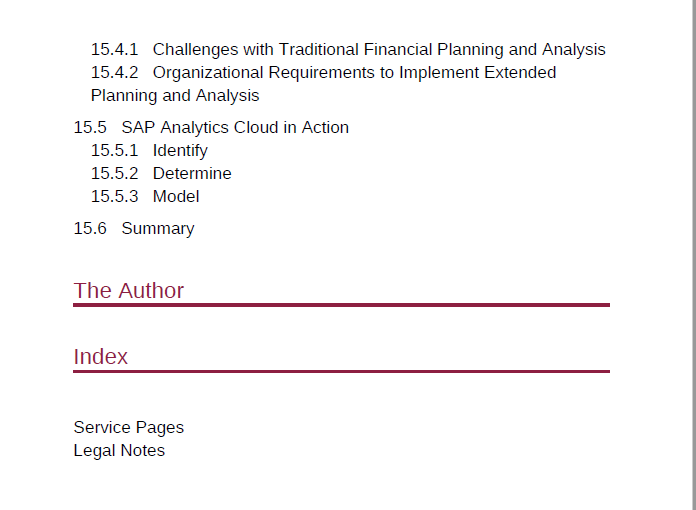Open section 15.4.1 Challenges with Traditional Financial Planning
Viewport: 696px width, 510px height.
point(348,49)
